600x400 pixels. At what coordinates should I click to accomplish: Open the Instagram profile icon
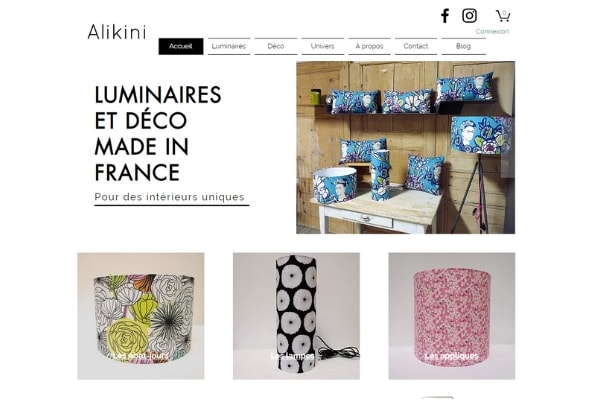pyautogui.click(x=469, y=16)
